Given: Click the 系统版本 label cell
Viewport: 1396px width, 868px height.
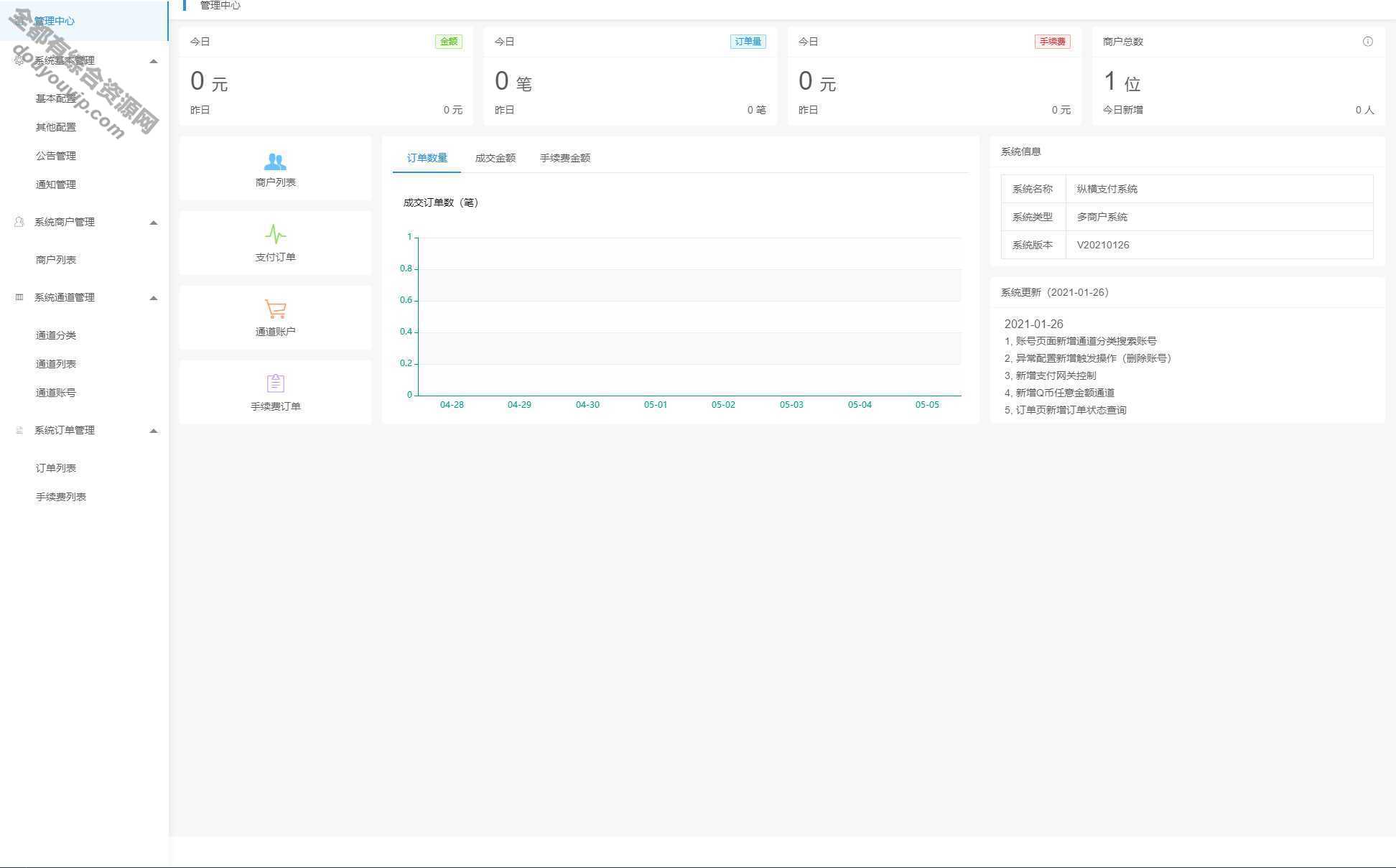Looking at the screenshot, I should pyautogui.click(x=1033, y=245).
